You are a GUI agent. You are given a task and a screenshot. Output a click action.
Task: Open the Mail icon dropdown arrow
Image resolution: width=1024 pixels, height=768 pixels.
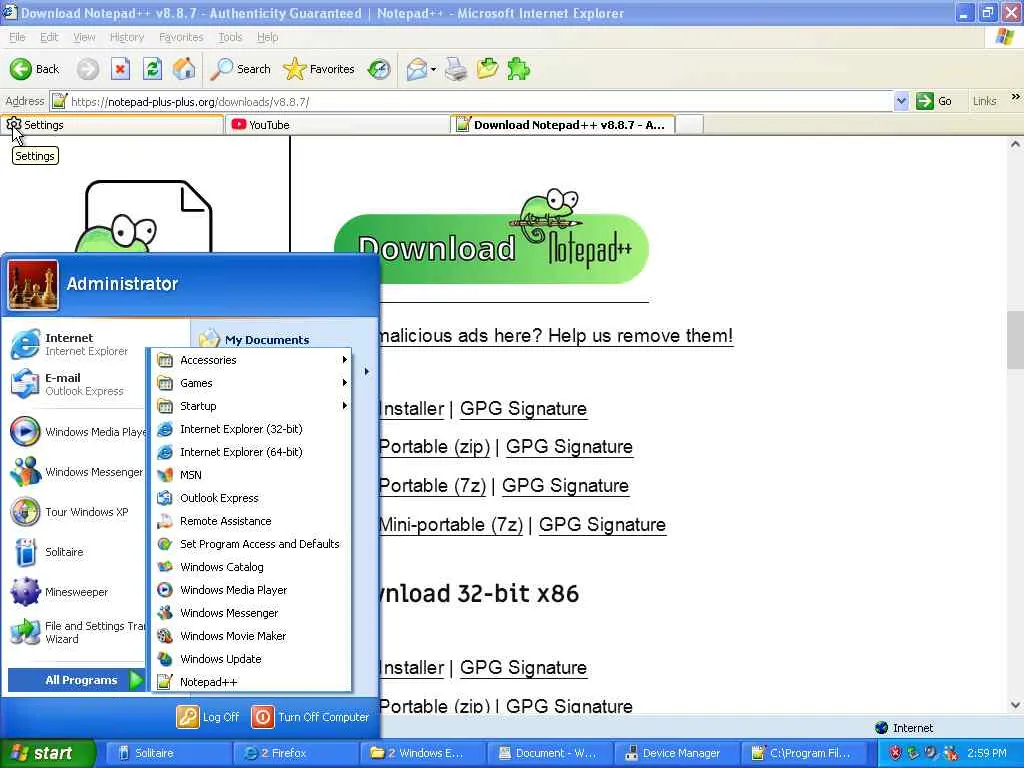click(434, 69)
